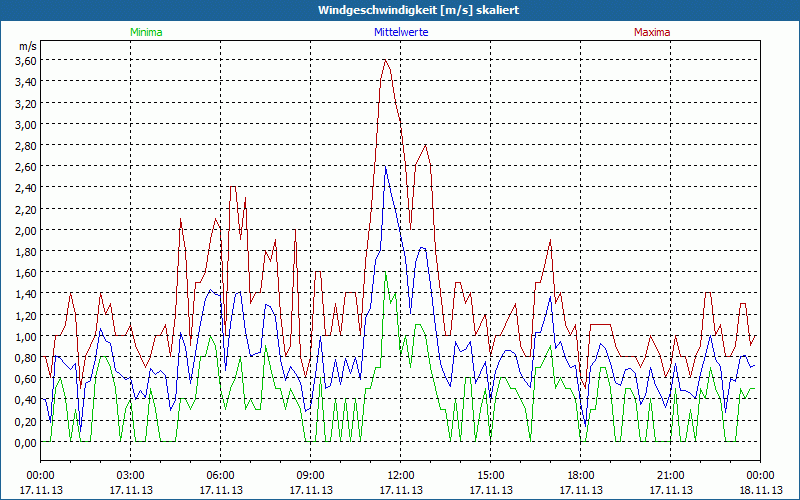Click the "1,80" y-axis value
The image size is (800, 500).
[26, 252]
